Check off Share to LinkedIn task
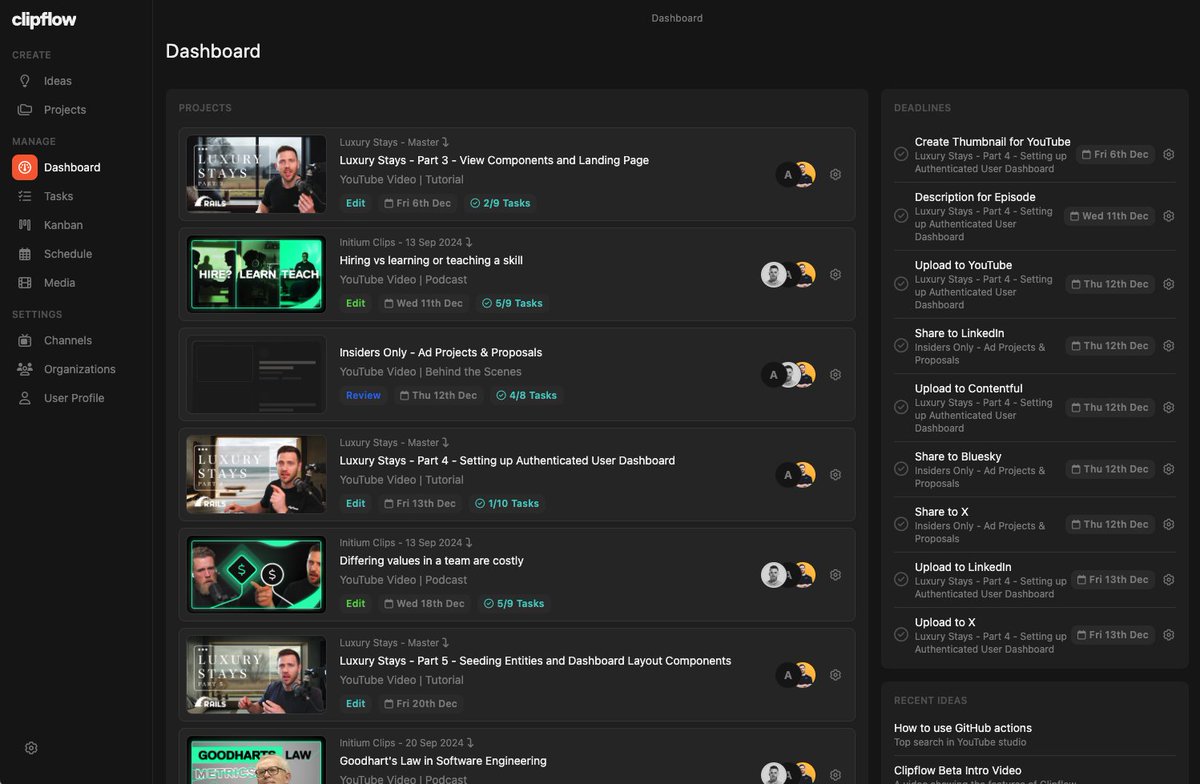1200x784 pixels. tap(901, 346)
